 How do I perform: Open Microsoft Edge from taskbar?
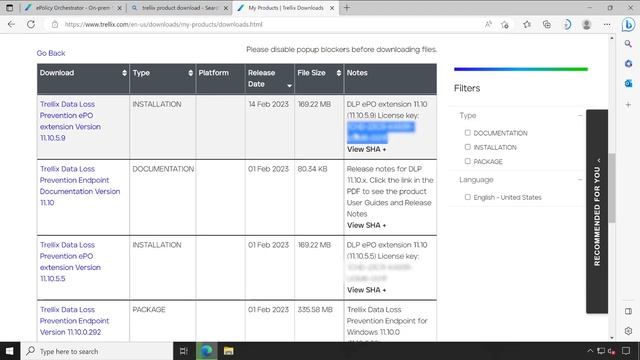[x=206, y=351]
